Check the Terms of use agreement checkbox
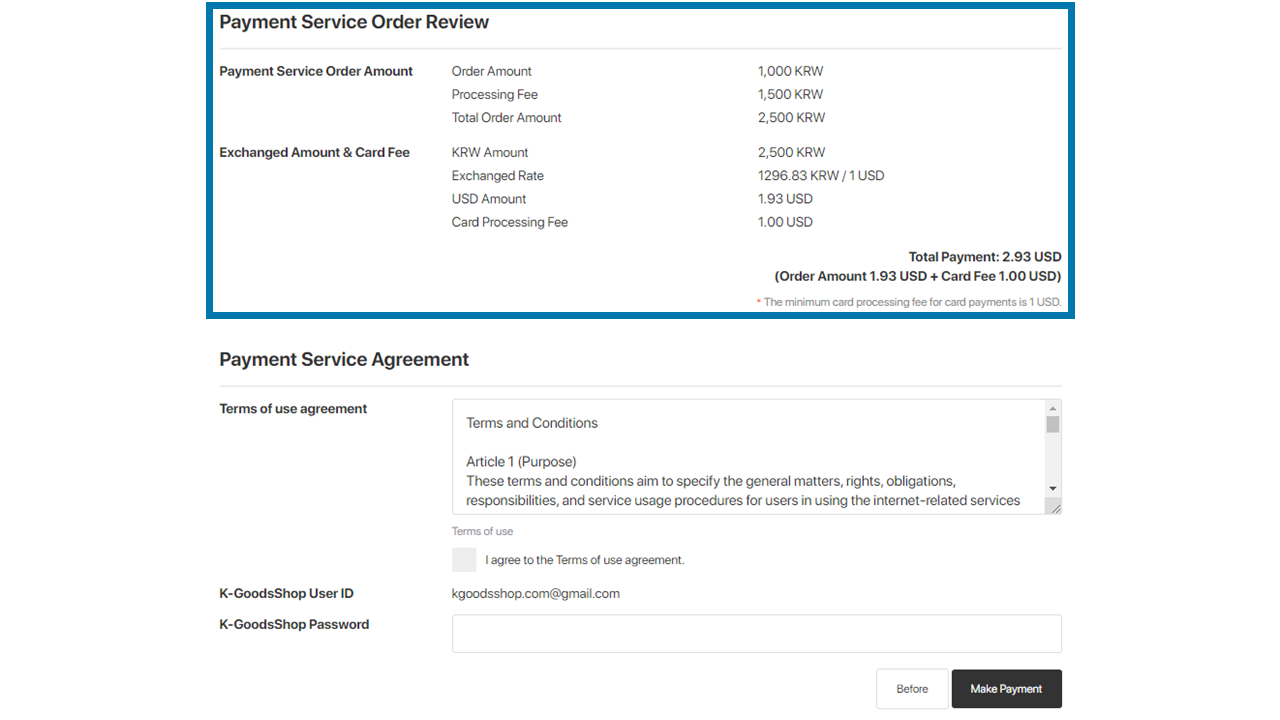This screenshot has height=720, width=1280. (464, 560)
